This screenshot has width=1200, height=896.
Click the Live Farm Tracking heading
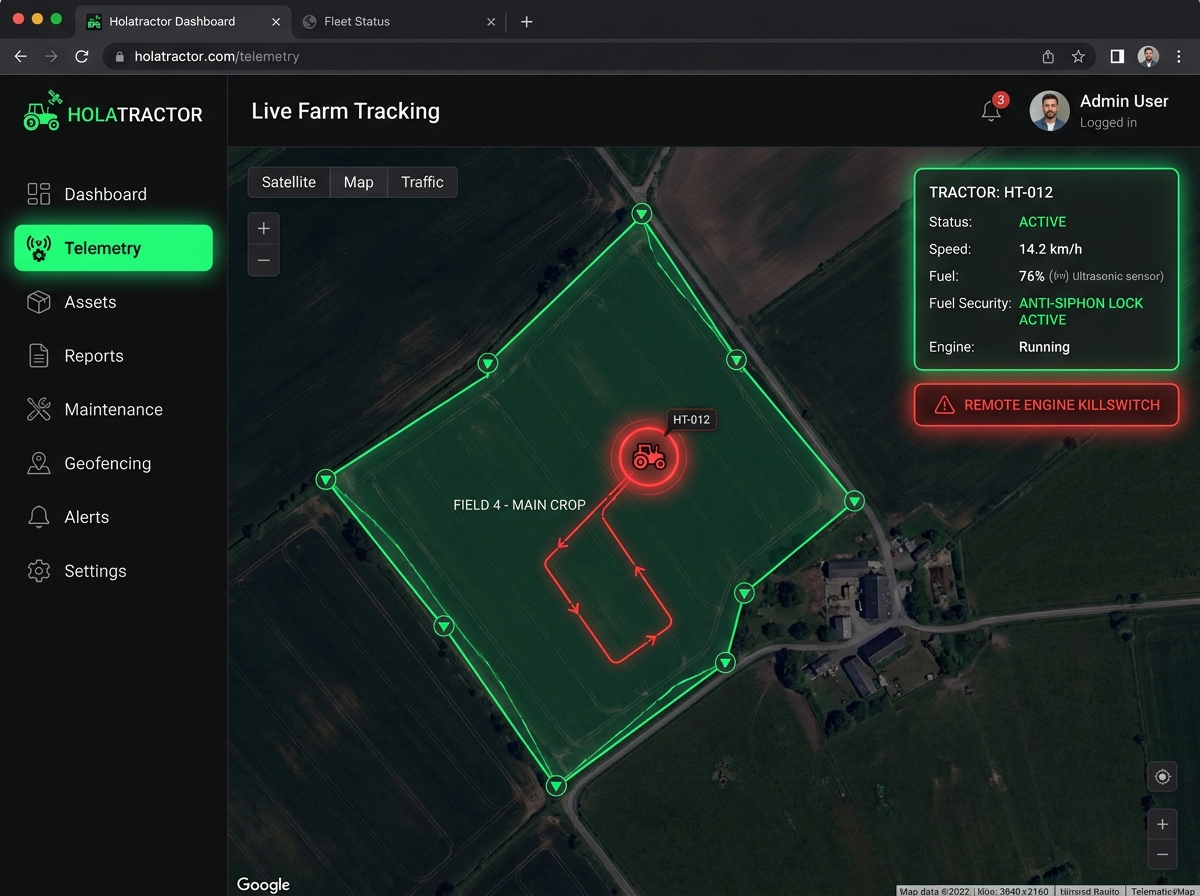[x=345, y=111]
